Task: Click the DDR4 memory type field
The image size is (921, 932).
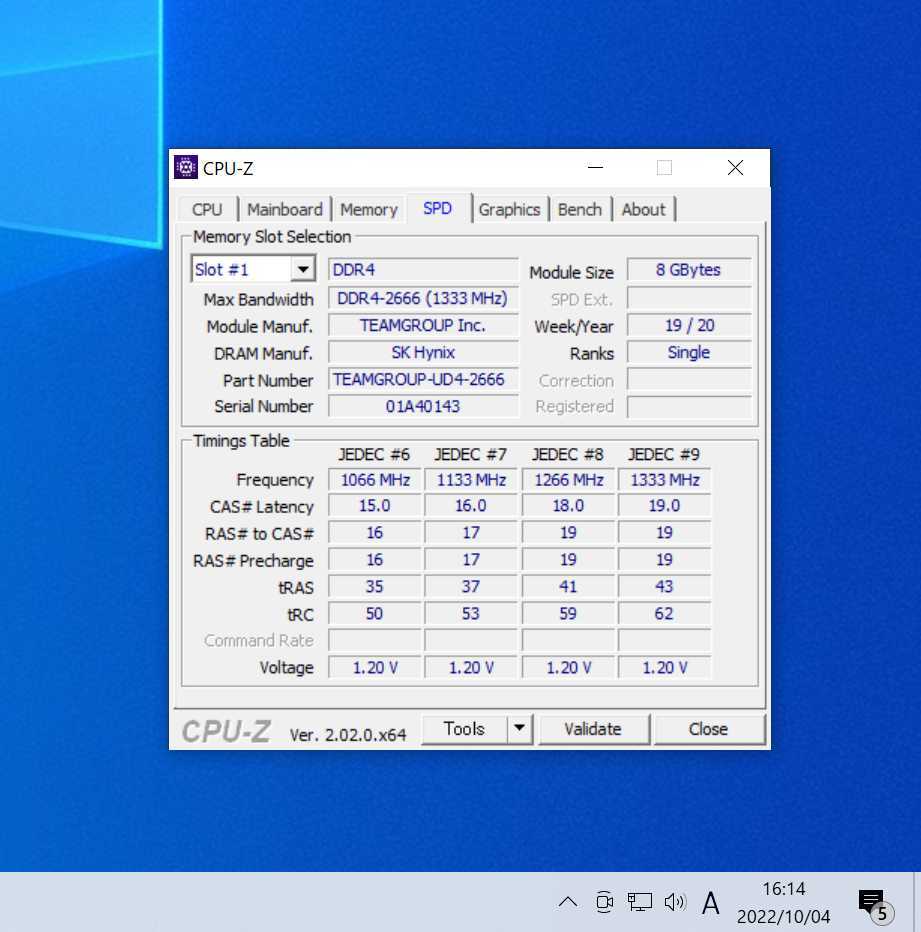Action: 423,269
